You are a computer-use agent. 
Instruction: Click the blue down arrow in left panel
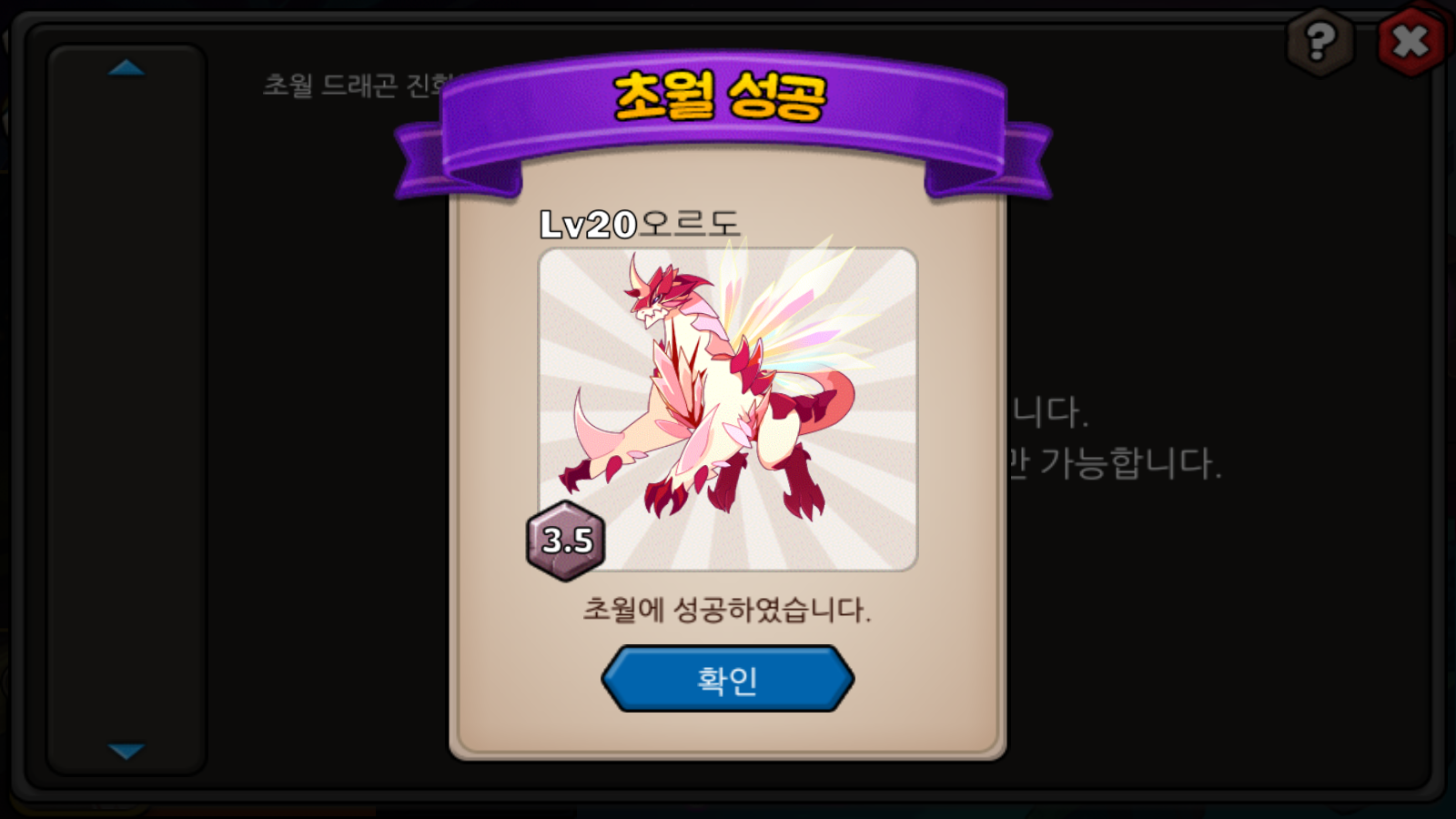tap(126, 751)
